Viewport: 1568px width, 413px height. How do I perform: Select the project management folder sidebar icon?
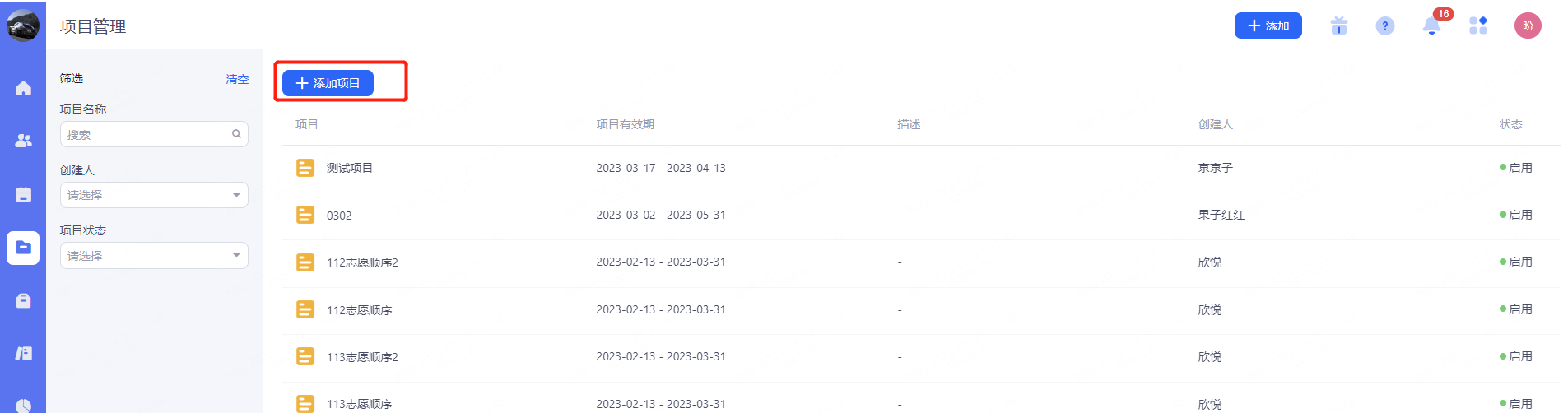(x=23, y=248)
